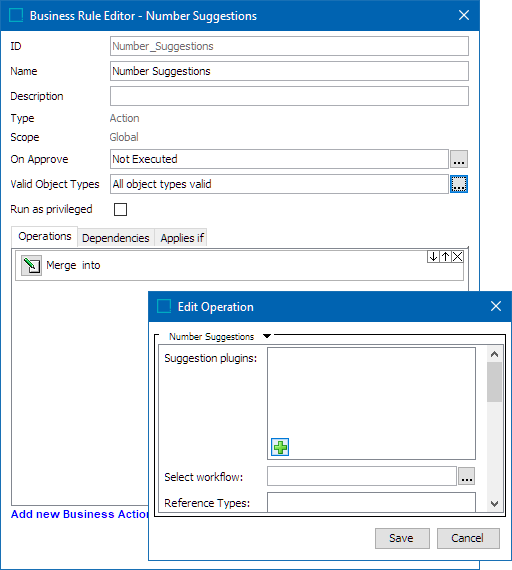Move the operation up with the up arrow
The width and height of the screenshot is (512, 570).
tap(445, 257)
